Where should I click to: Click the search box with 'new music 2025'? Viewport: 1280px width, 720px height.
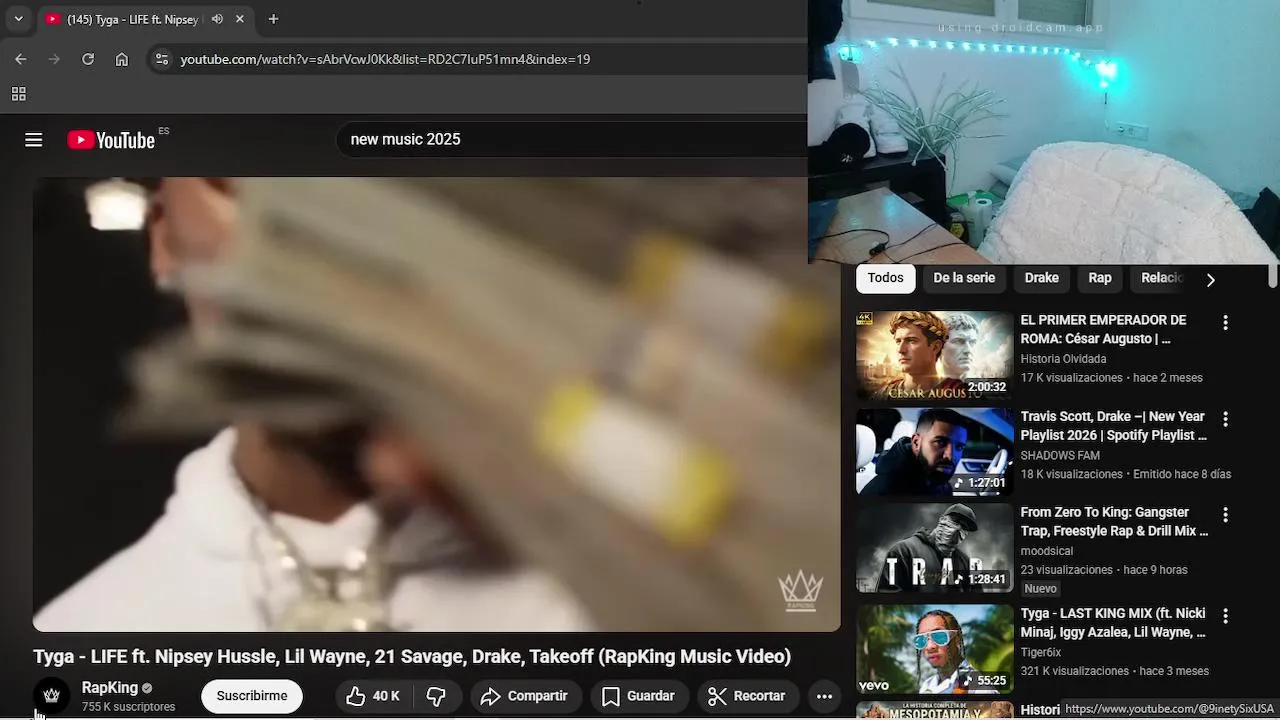(571, 139)
